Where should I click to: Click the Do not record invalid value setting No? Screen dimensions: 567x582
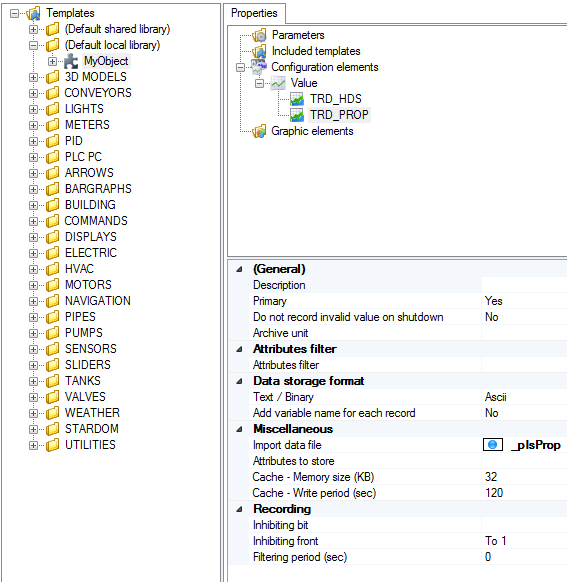coord(492,317)
